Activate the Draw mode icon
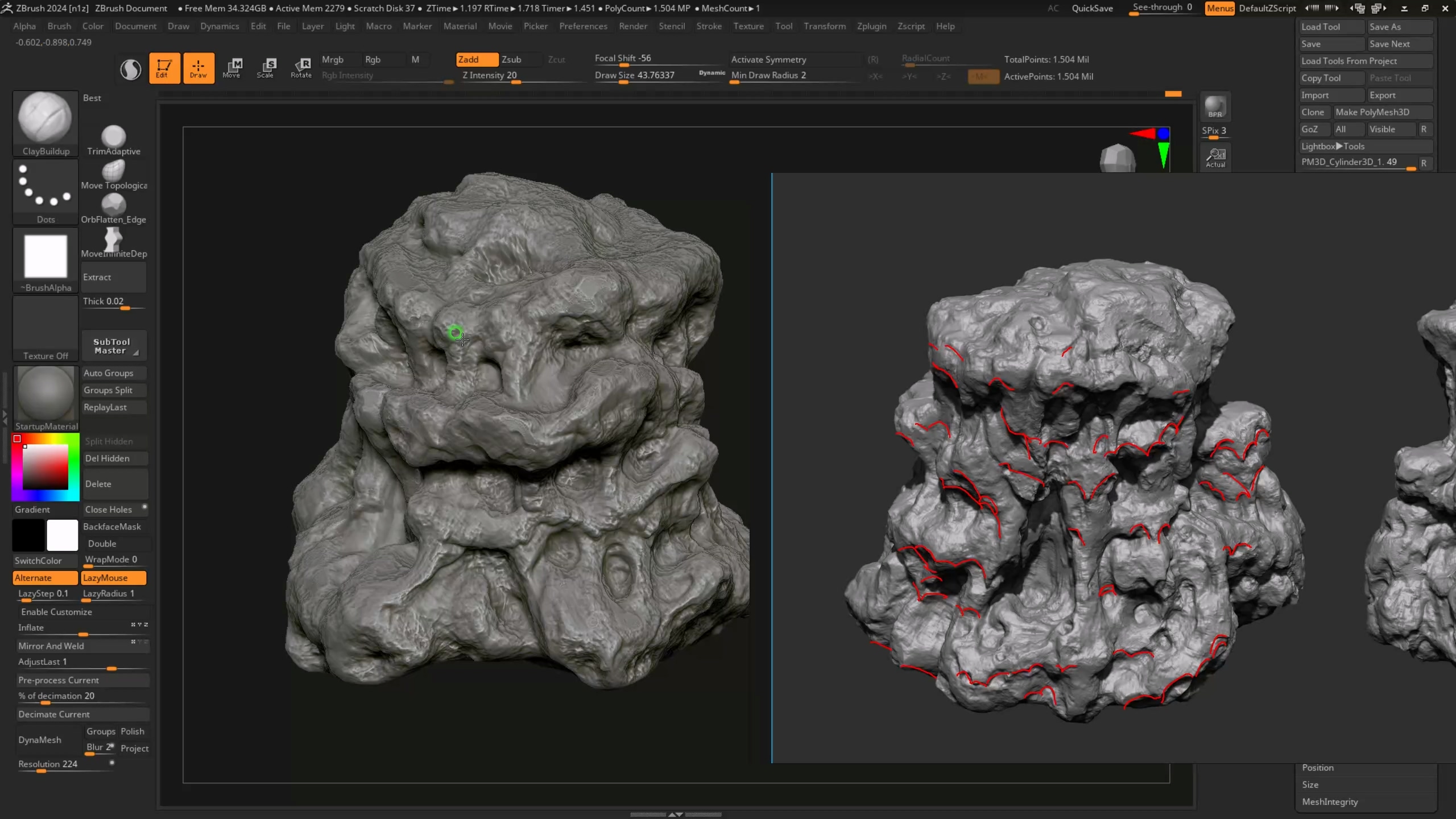Image resolution: width=1456 pixels, height=819 pixels. [198, 68]
